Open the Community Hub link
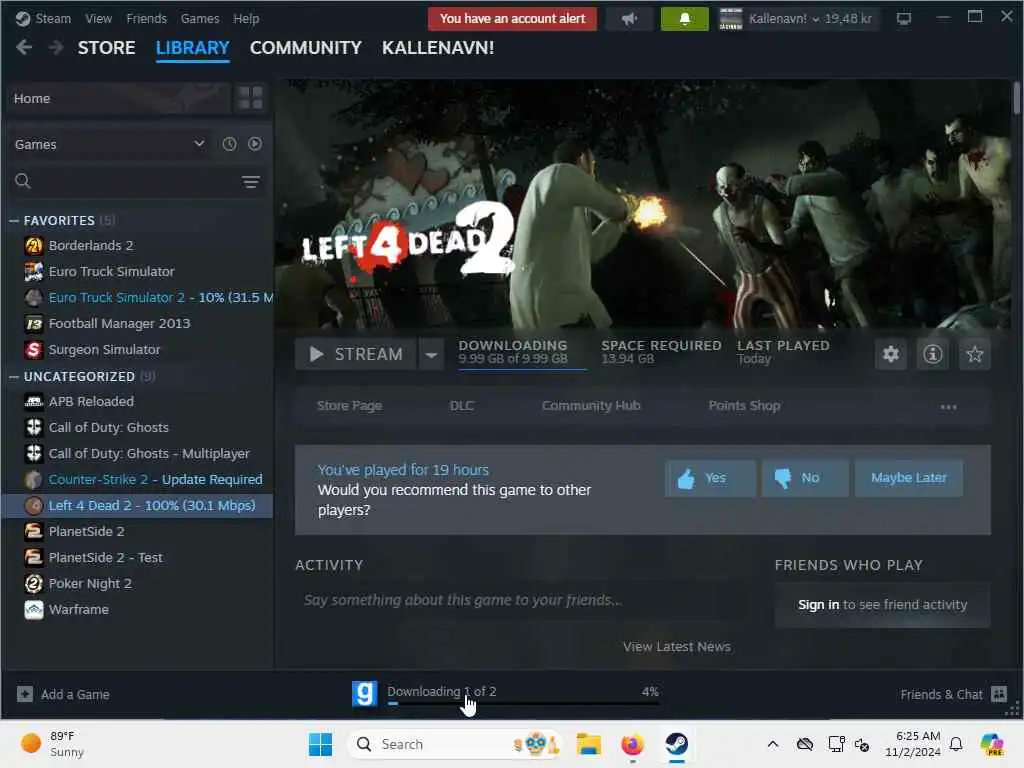 591,406
